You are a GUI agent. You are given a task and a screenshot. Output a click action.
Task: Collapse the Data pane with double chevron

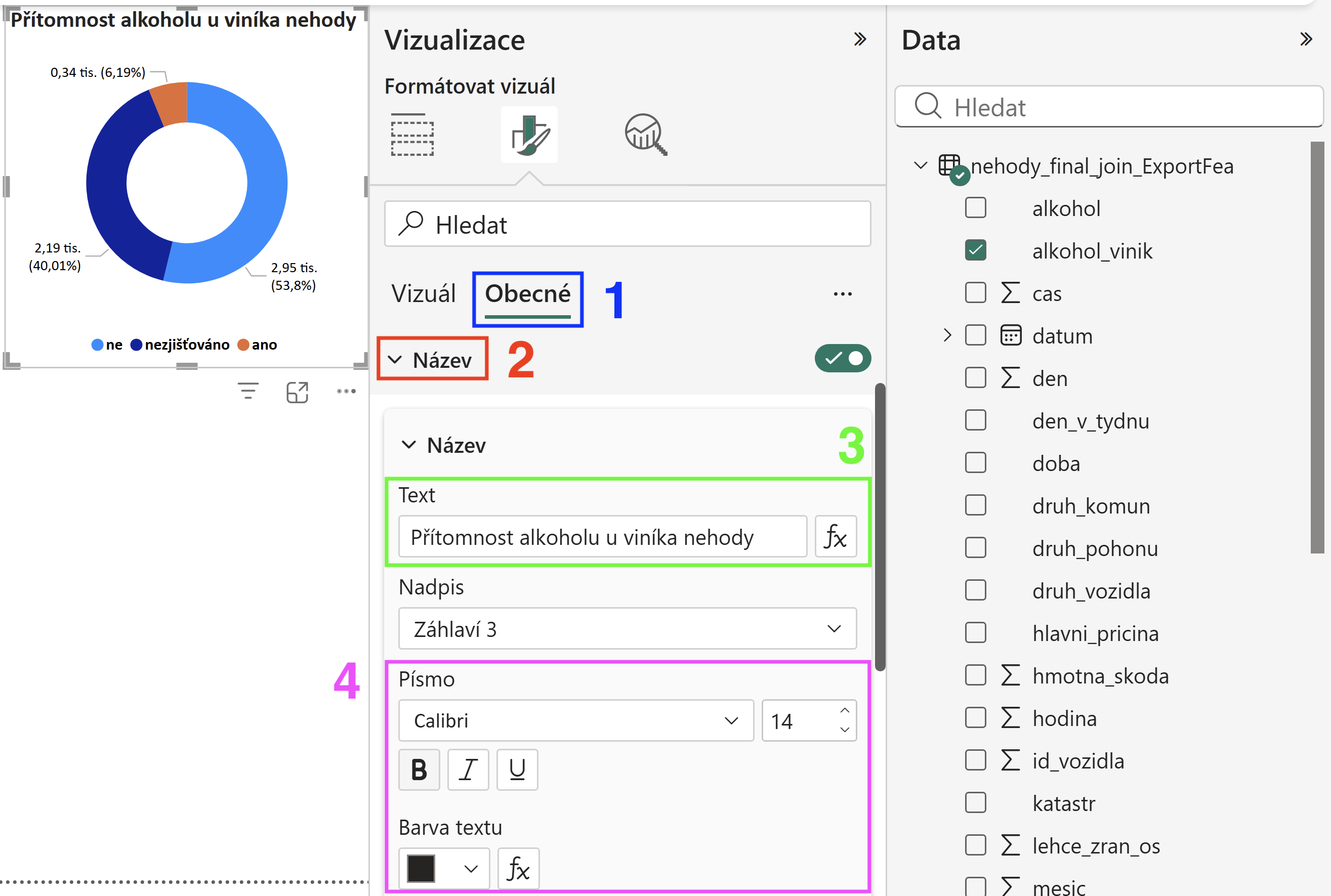tap(1305, 39)
